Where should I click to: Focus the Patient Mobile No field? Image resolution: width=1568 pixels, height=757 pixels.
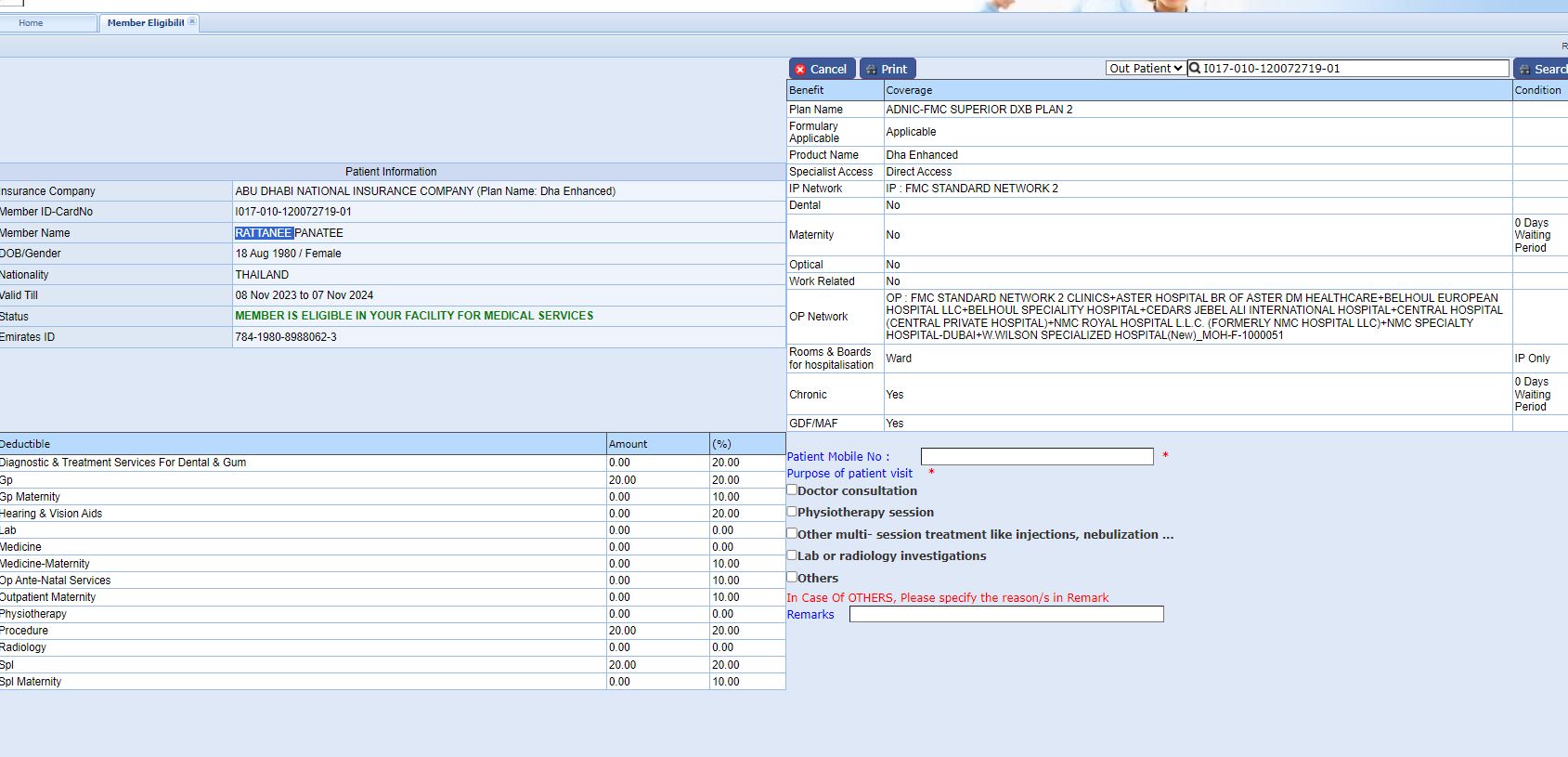tap(1036, 456)
